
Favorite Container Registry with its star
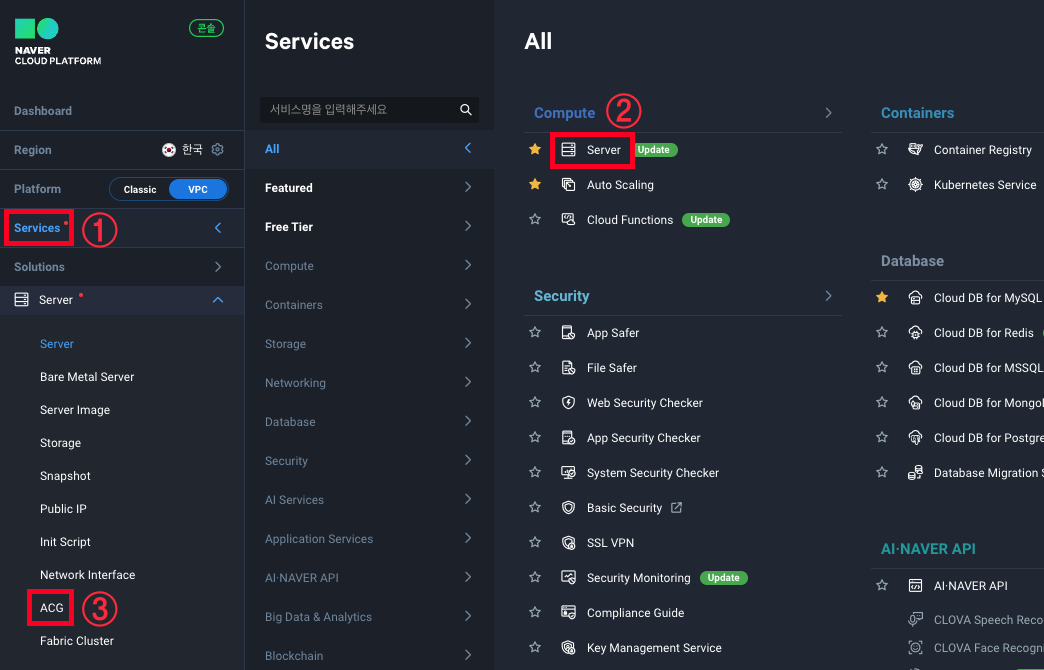coord(882,149)
